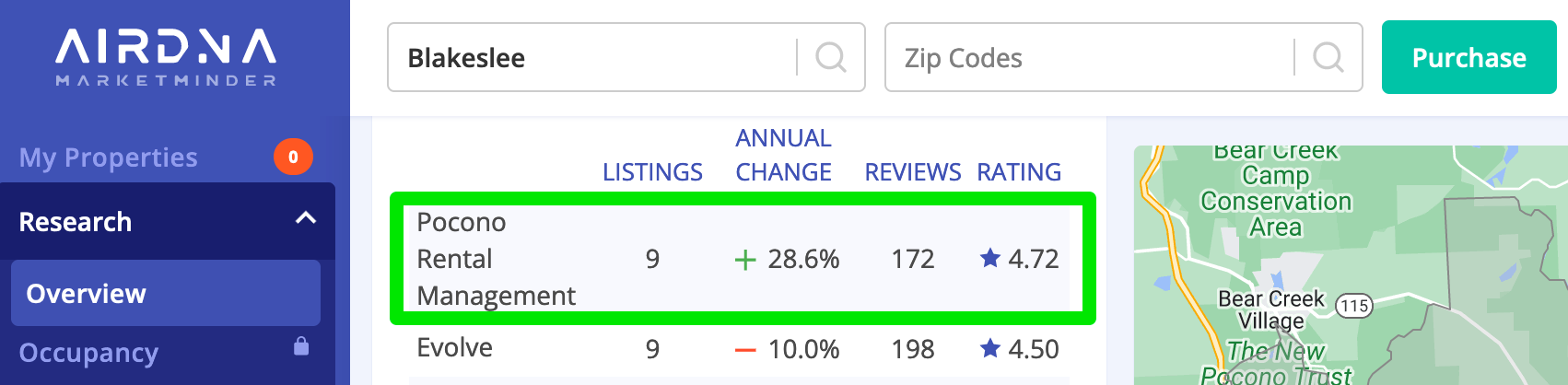Click Bear Creek Village on the map
This screenshot has height=385, width=1568.
coord(1270,309)
